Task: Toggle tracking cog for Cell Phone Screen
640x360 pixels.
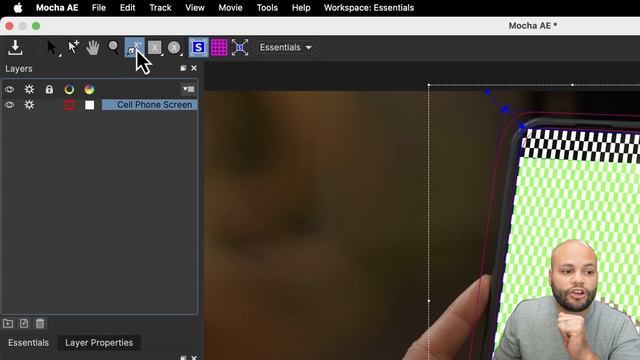Action: [29, 105]
